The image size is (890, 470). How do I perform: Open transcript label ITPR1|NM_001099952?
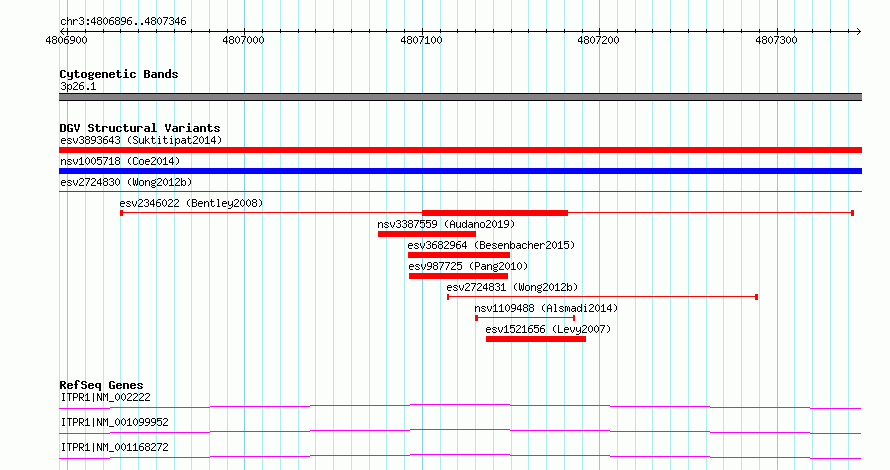click(x=114, y=422)
